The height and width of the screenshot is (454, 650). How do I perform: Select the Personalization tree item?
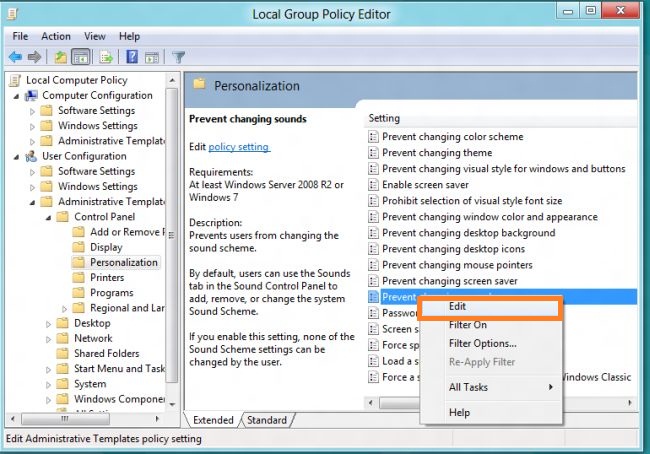click(x=124, y=262)
